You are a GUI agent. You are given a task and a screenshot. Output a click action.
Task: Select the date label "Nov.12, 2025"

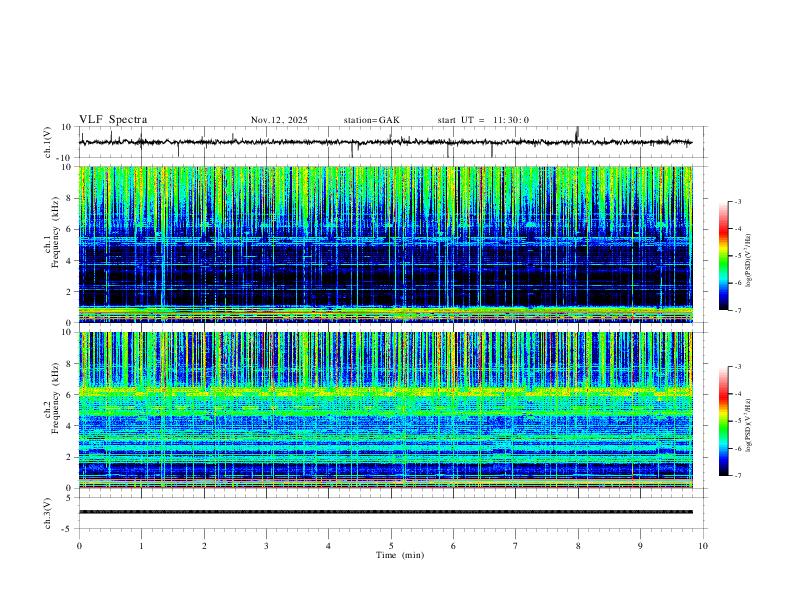tap(279, 120)
